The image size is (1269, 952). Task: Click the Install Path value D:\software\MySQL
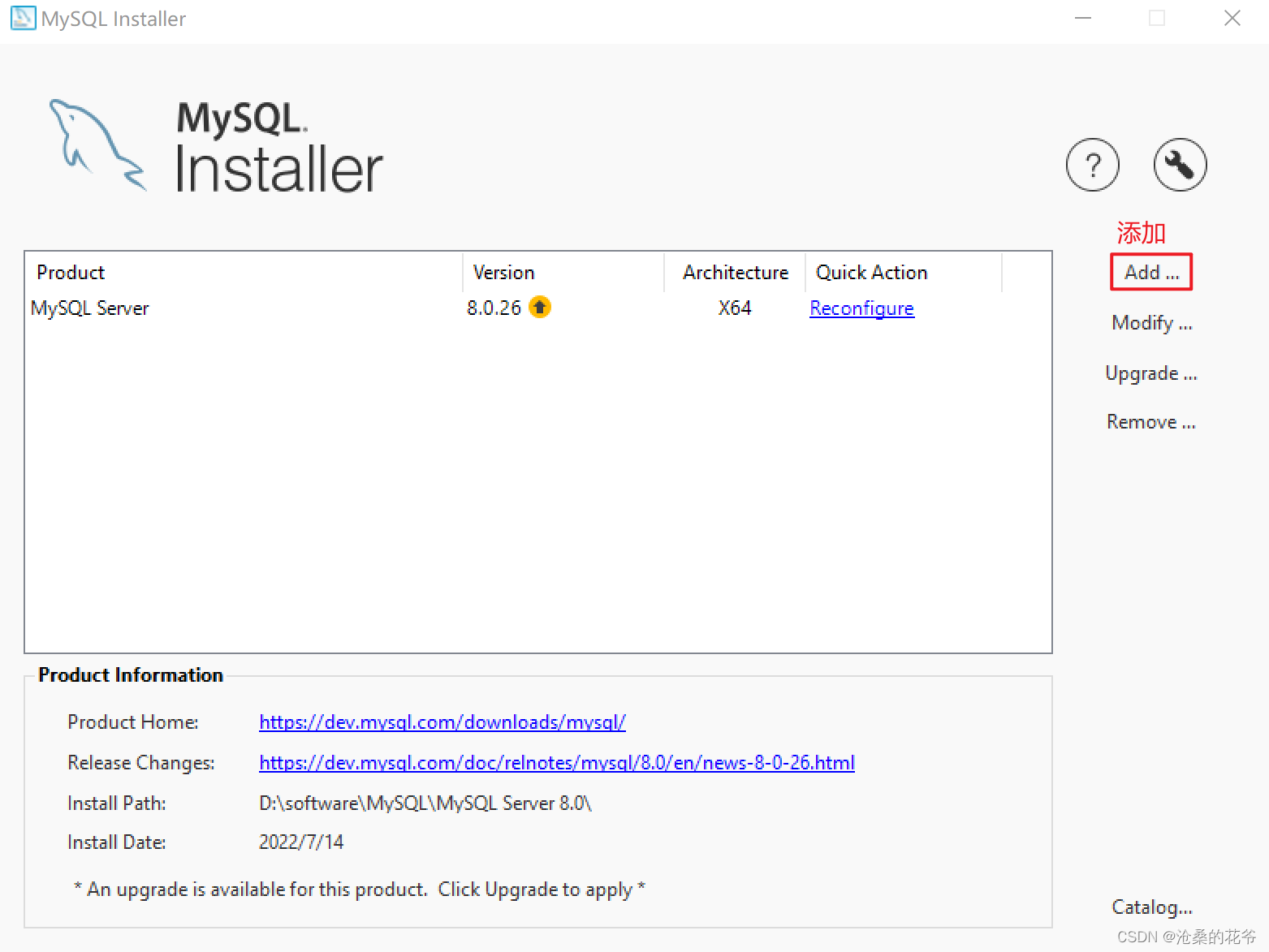click(425, 803)
